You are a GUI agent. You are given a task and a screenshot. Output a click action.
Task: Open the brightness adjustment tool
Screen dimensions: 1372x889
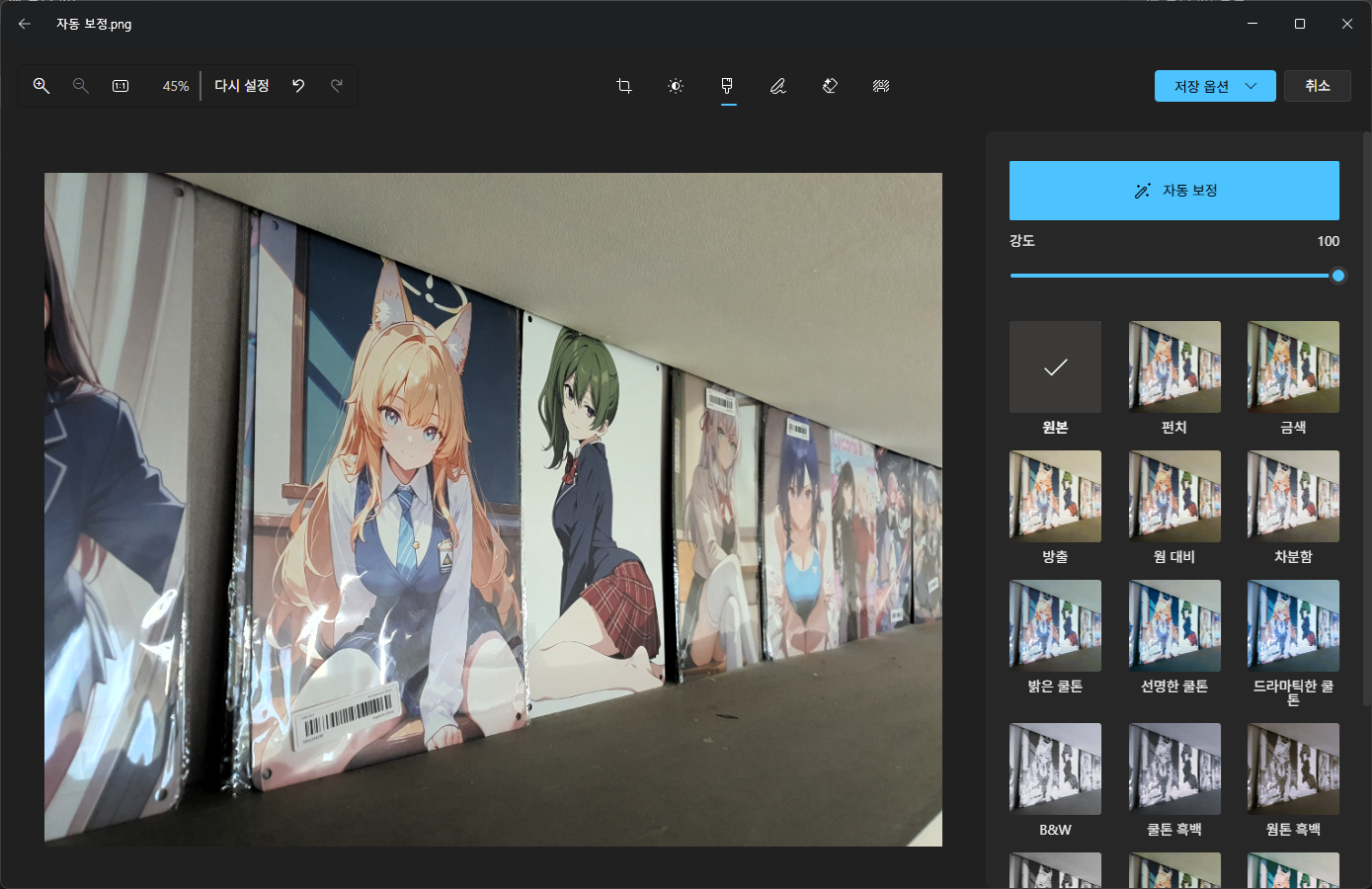coord(676,86)
